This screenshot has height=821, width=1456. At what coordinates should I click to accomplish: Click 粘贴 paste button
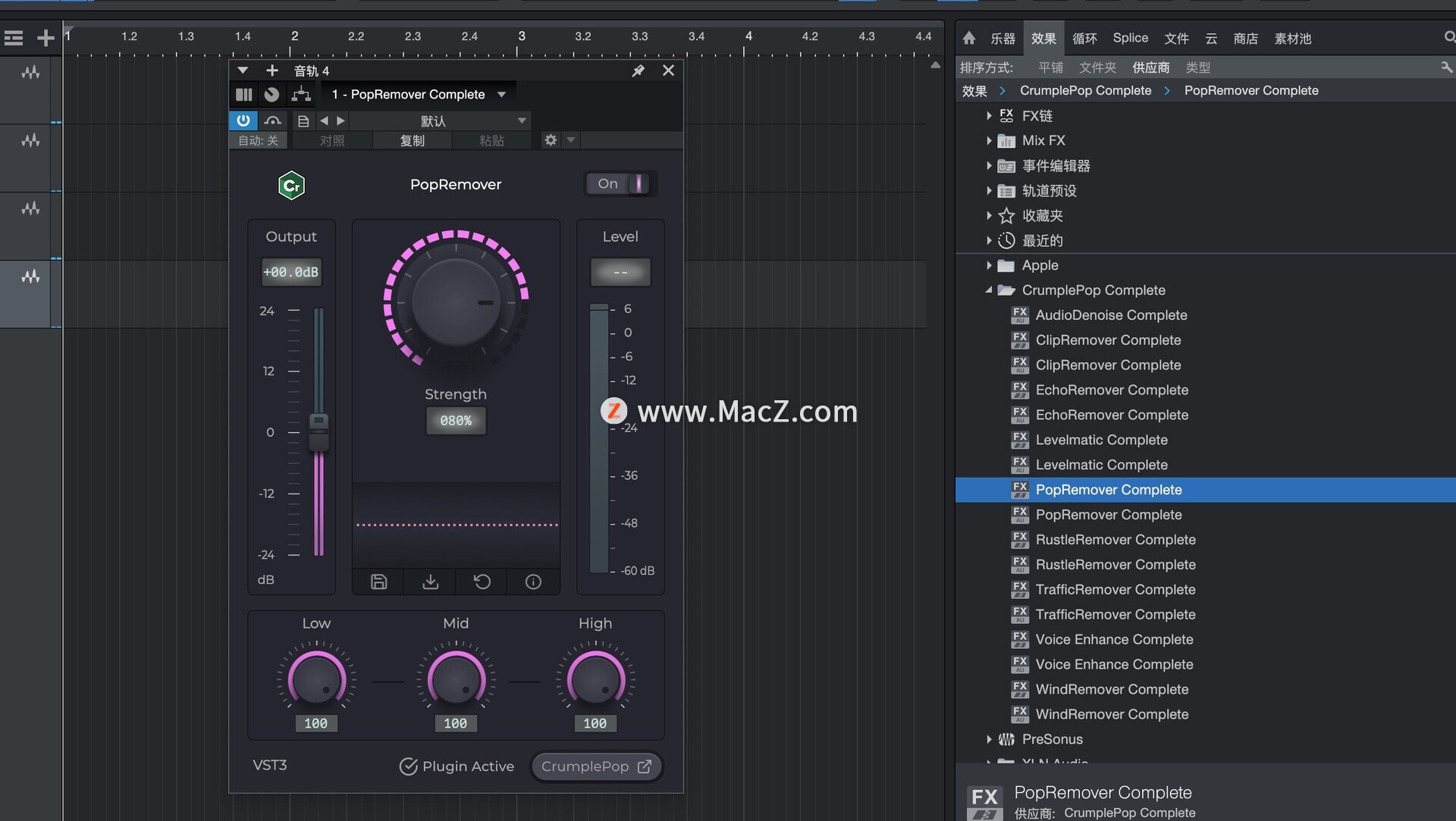tap(491, 140)
